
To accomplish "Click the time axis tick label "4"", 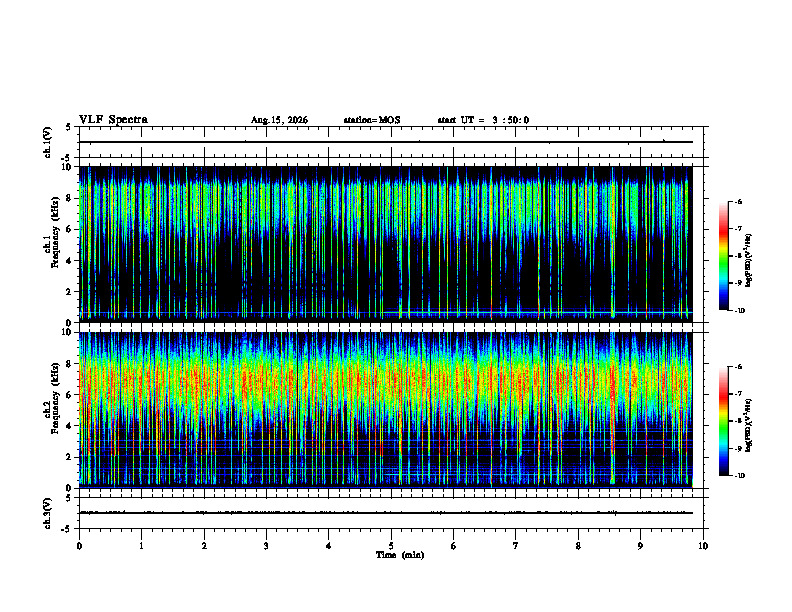I will click(328, 545).
